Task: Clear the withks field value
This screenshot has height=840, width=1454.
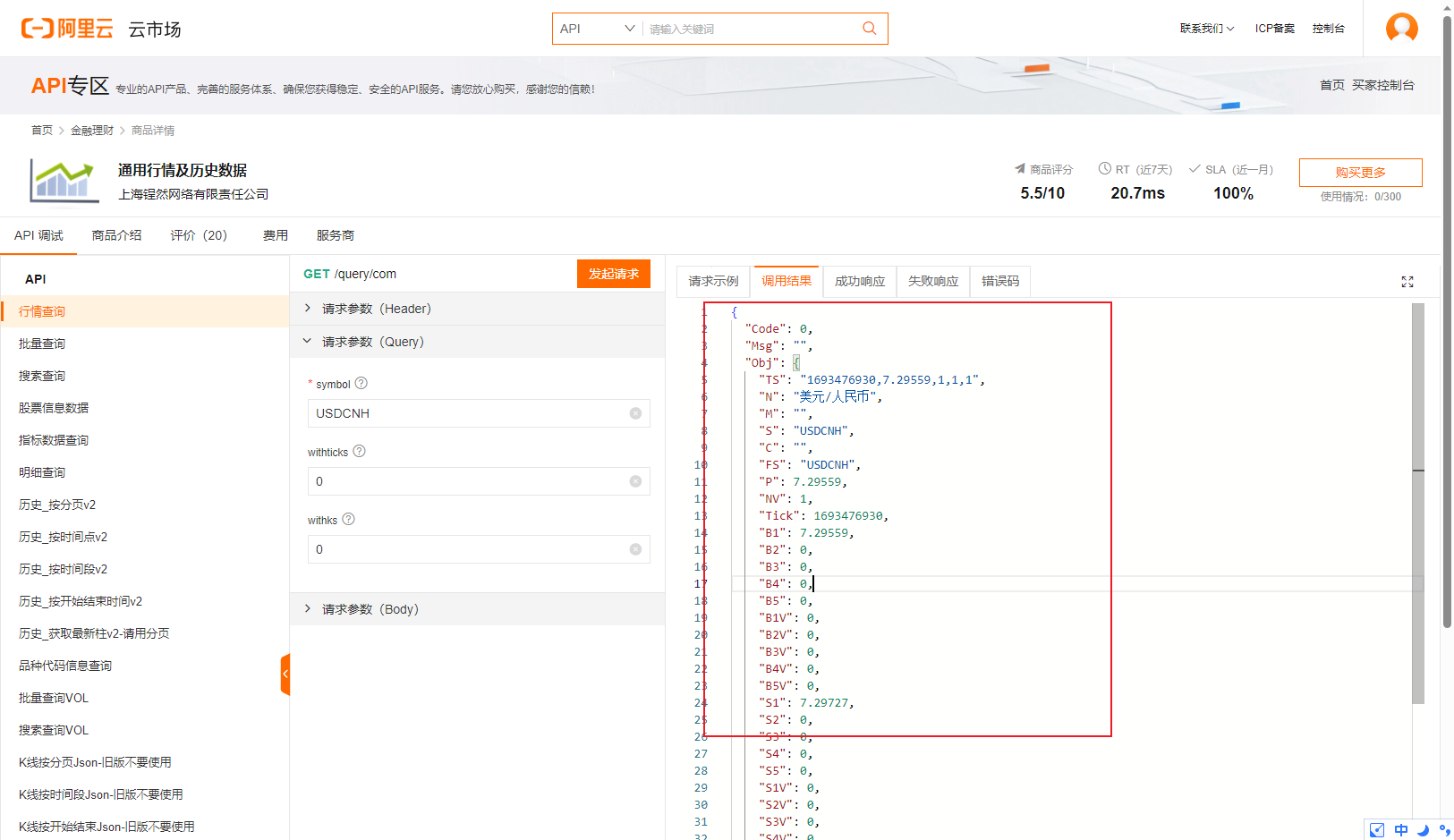Action: [x=635, y=549]
